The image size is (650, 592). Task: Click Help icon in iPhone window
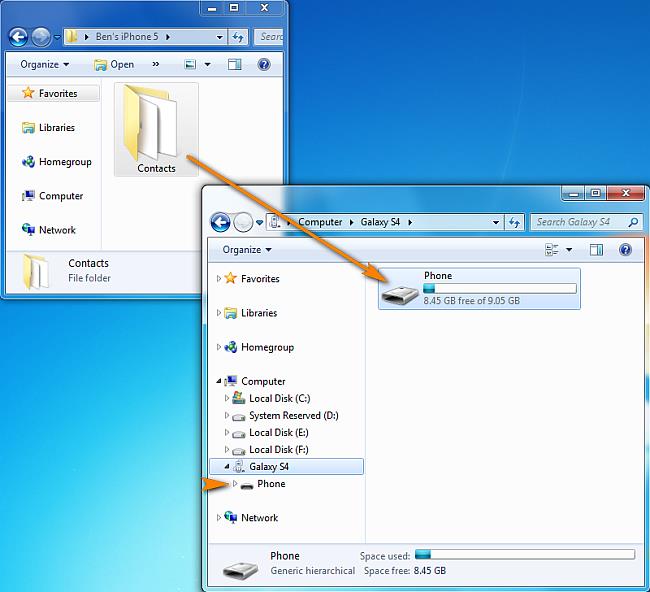264,64
